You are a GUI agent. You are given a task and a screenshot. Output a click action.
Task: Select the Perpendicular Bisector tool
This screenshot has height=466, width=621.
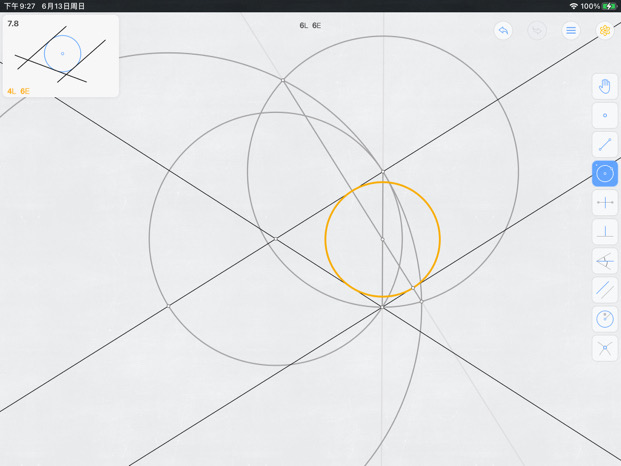(x=605, y=203)
